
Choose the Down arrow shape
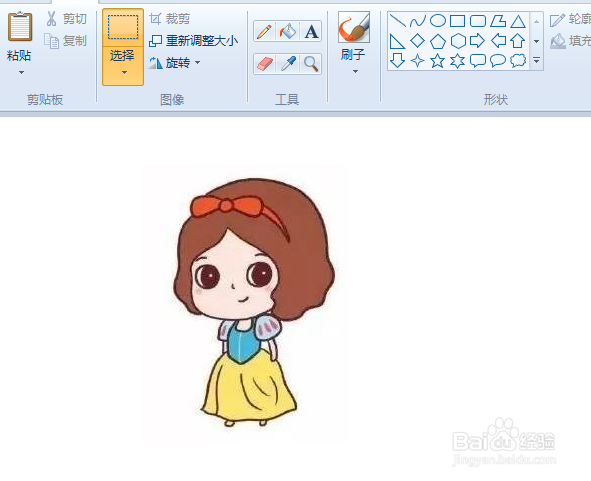[x=397, y=60]
